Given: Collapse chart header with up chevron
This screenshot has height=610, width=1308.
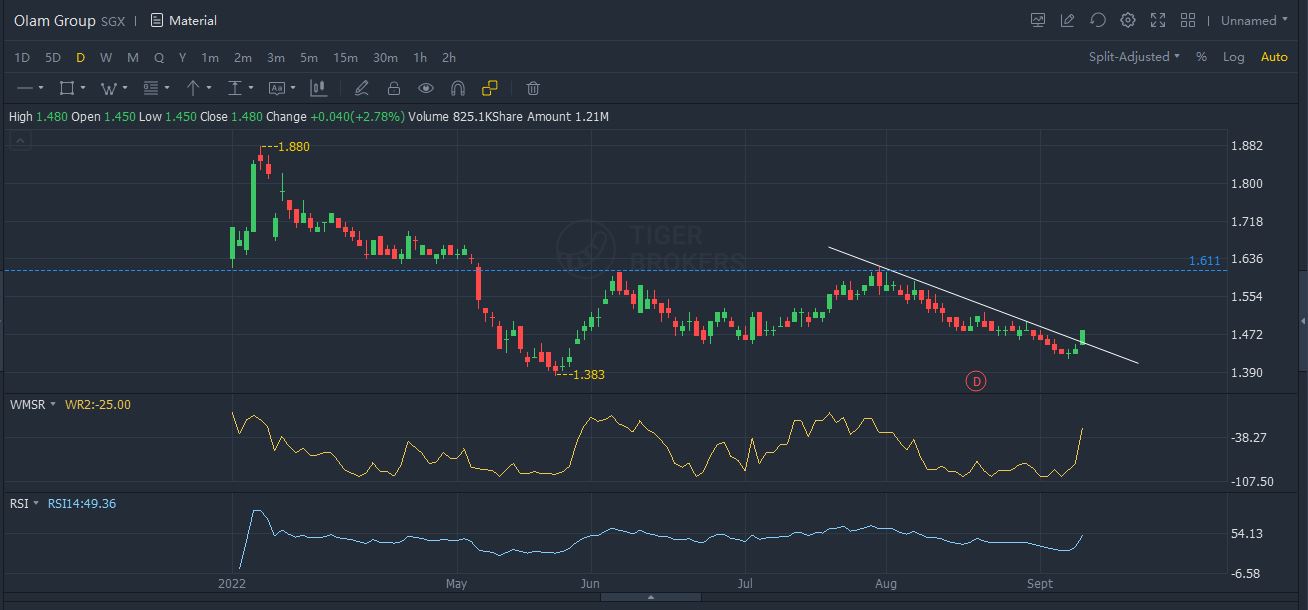Looking at the screenshot, I should click(19, 141).
